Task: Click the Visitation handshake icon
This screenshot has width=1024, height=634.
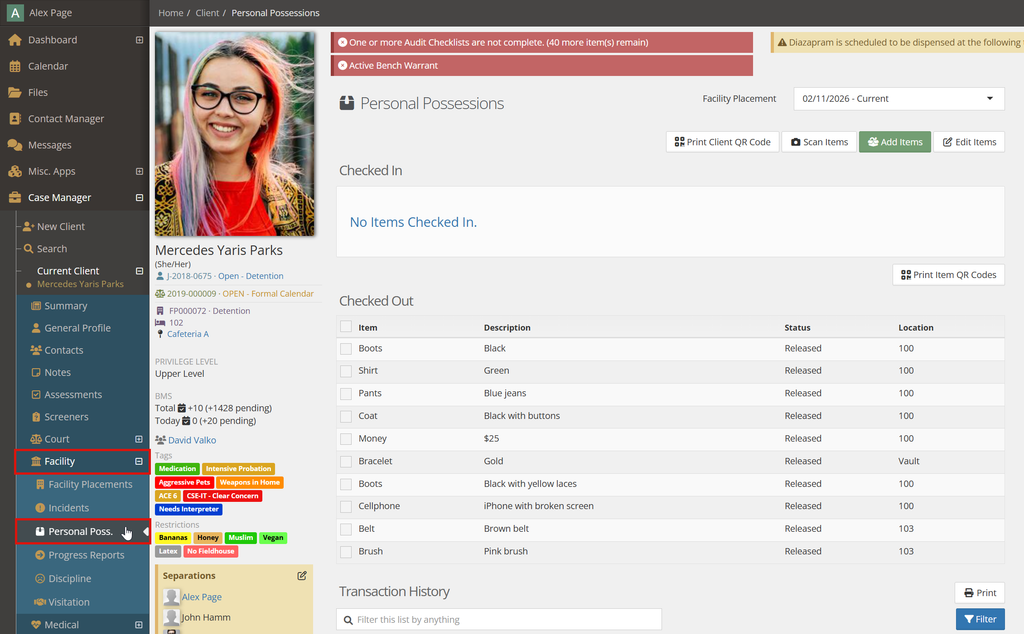Action: pos(40,602)
